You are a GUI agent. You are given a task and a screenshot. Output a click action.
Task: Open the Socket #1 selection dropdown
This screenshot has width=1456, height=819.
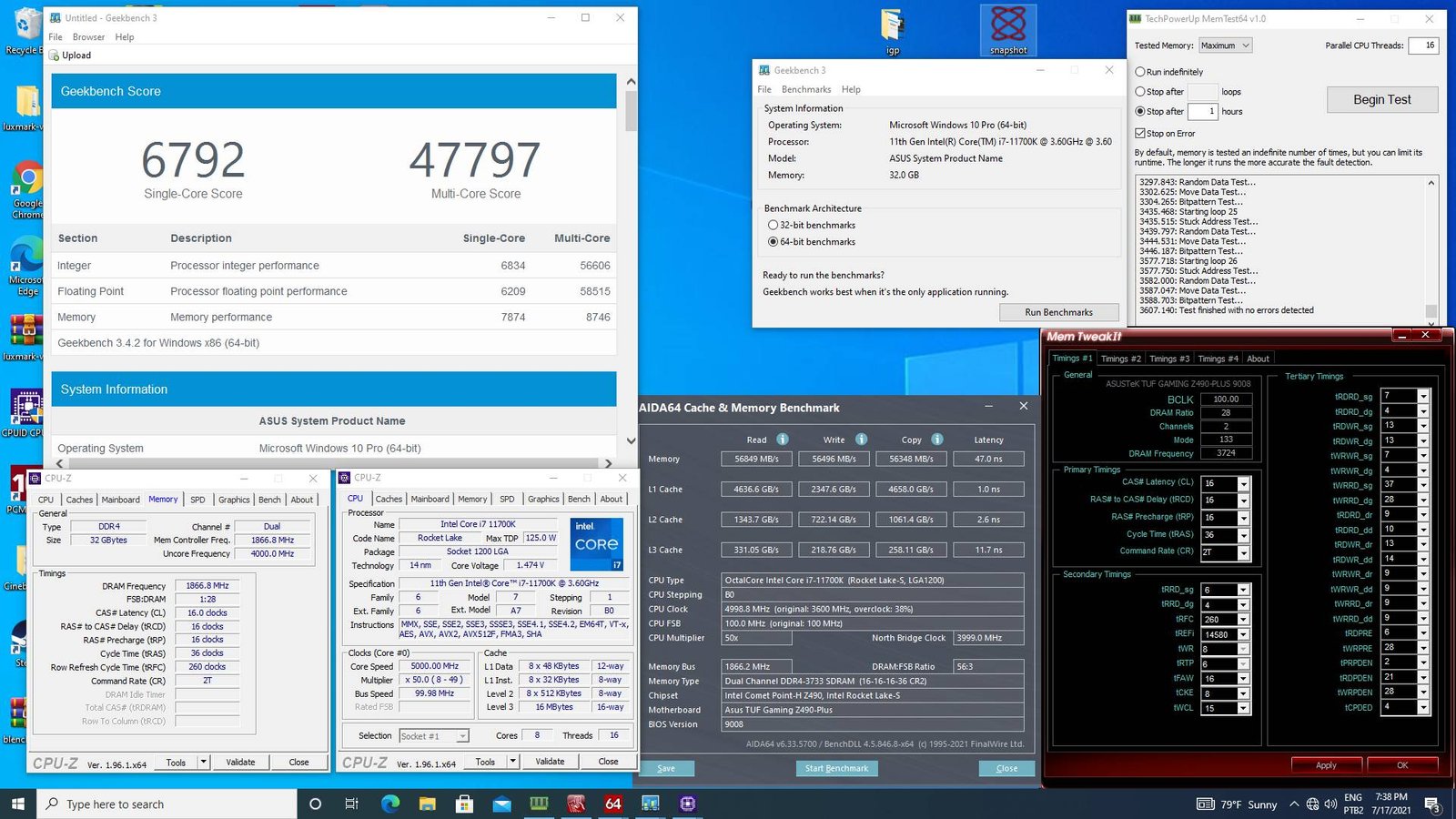(434, 736)
